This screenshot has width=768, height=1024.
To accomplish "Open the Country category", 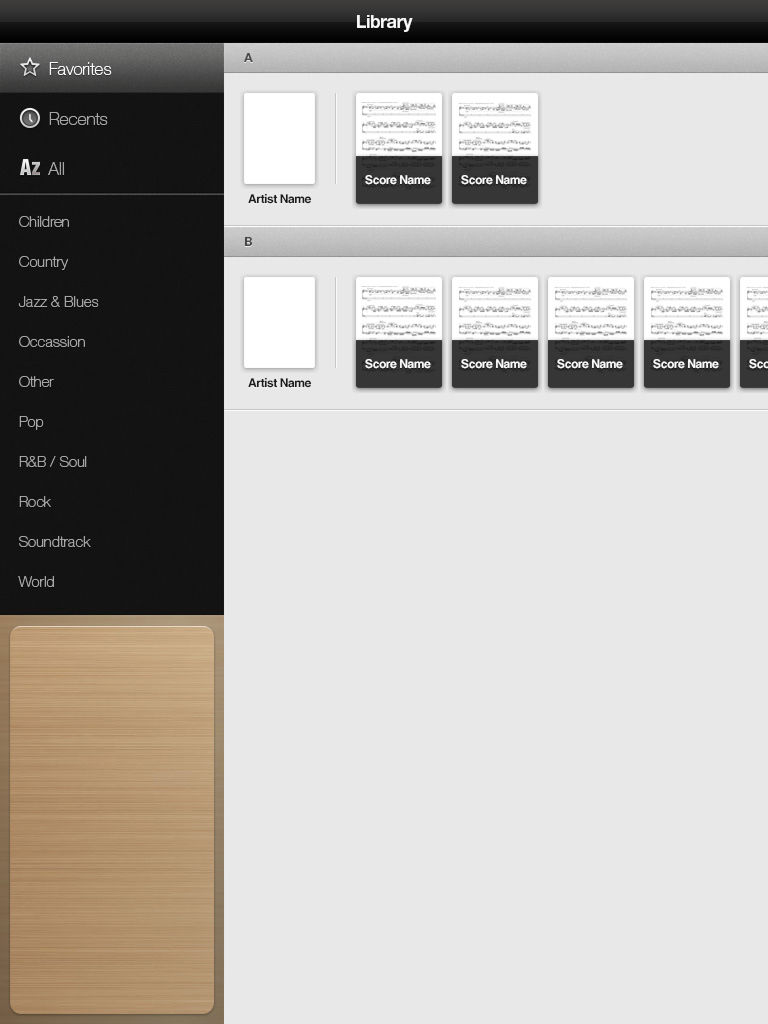I will pos(43,262).
